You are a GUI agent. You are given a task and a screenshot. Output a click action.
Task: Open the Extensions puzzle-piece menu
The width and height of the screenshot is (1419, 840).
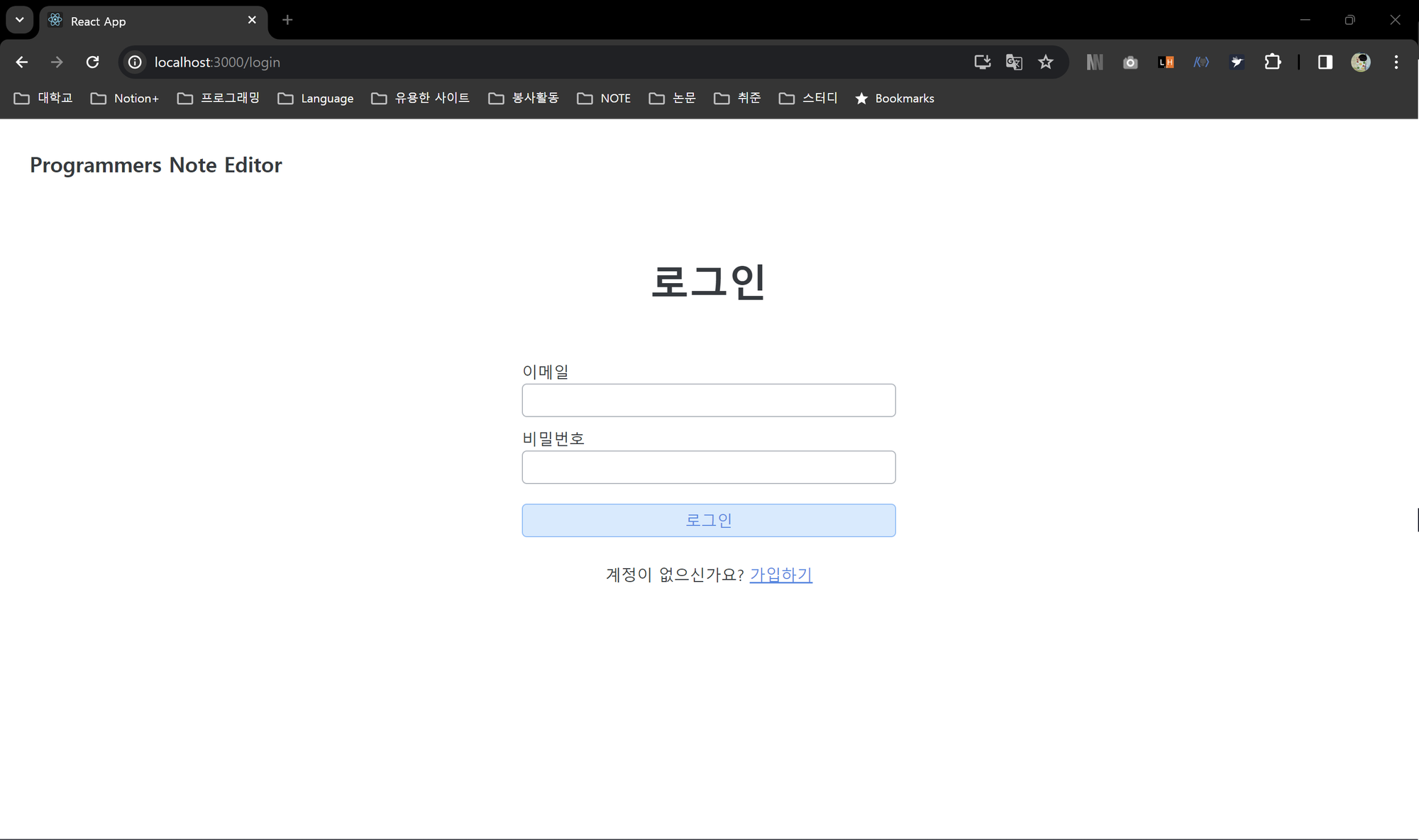[1273, 62]
